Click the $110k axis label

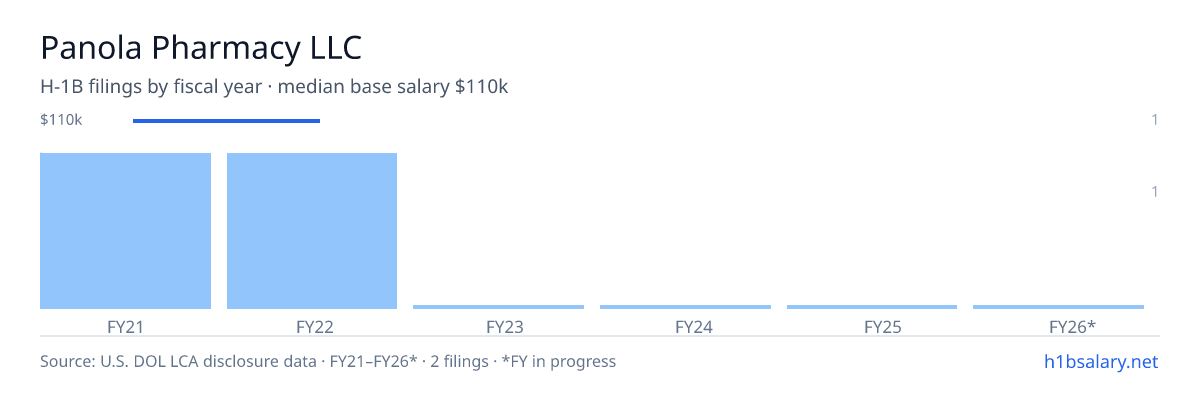click(61, 120)
